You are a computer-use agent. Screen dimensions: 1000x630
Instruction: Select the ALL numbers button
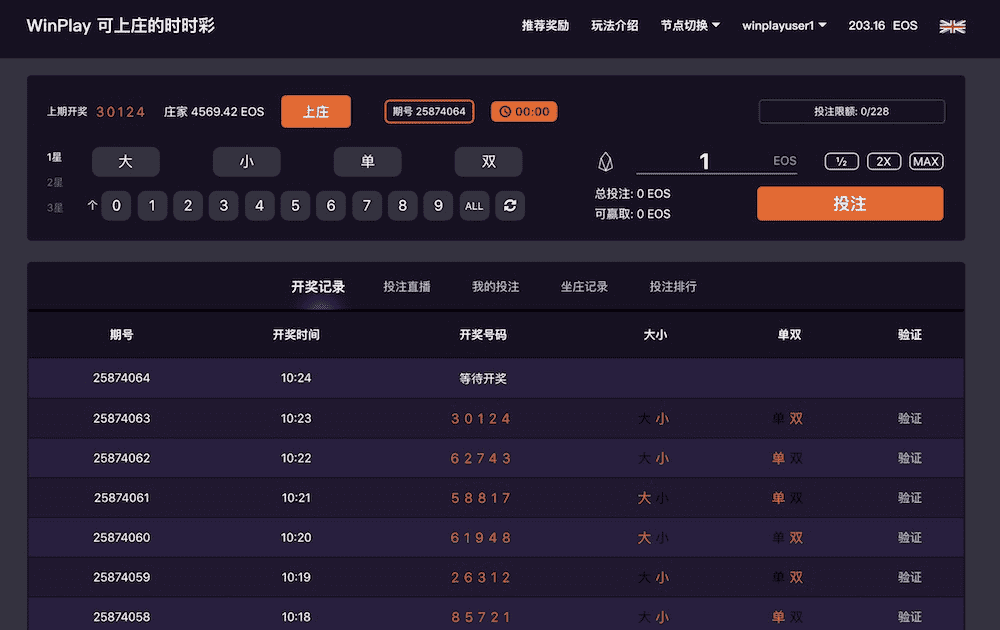pyautogui.click(x=474, y=205)
